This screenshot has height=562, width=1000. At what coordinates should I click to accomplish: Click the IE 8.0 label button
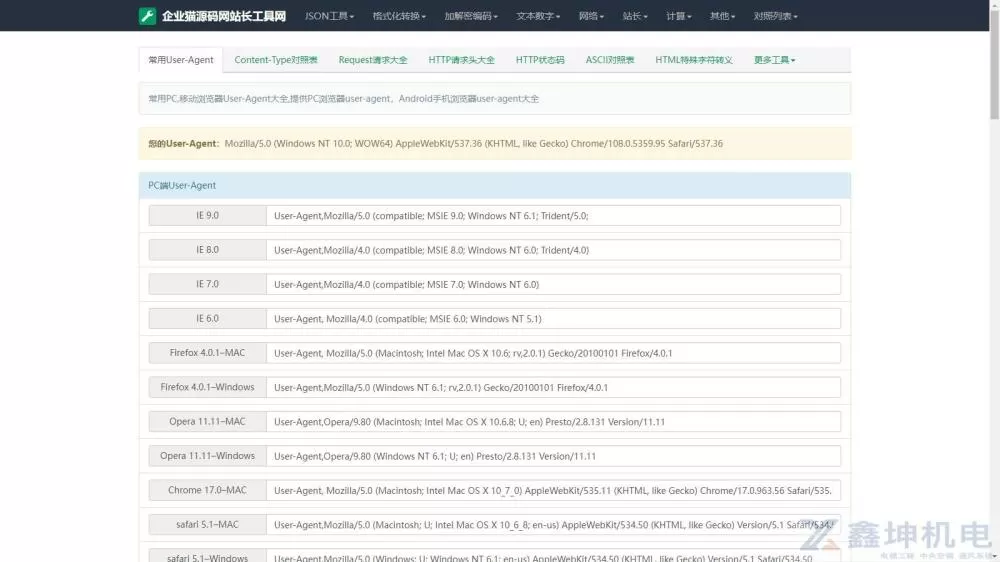[207, 250]
